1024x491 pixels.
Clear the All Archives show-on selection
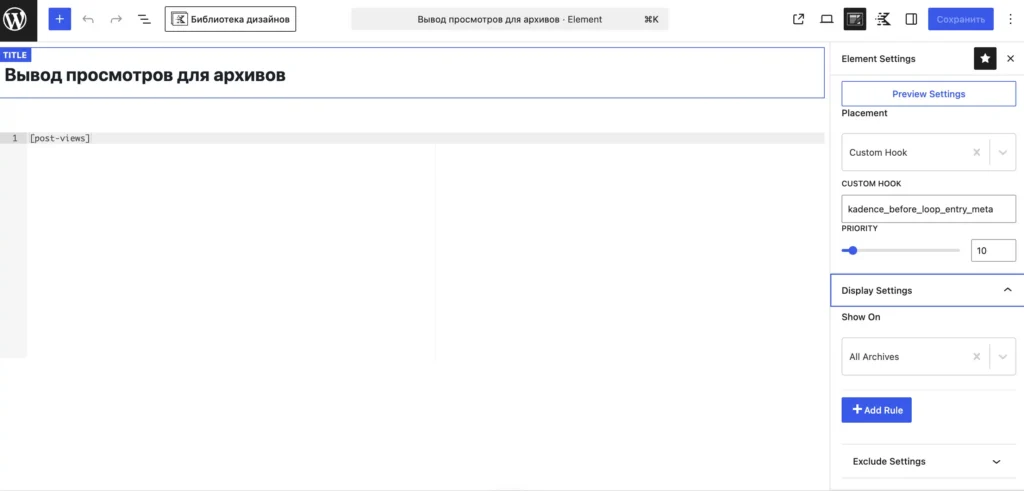[x=977, y=356]
